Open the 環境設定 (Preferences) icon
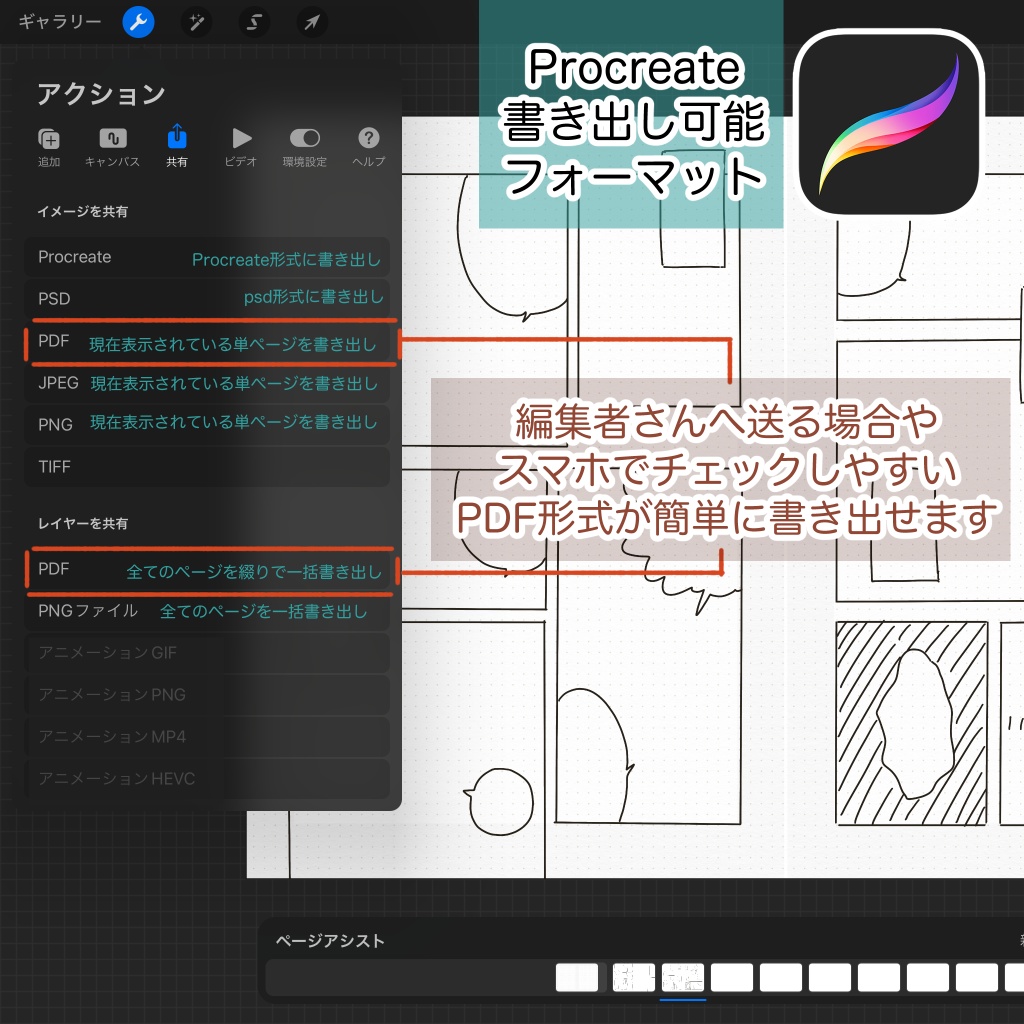The image size is (1024, 1024). pyautogui.click(x=304, y=140)
